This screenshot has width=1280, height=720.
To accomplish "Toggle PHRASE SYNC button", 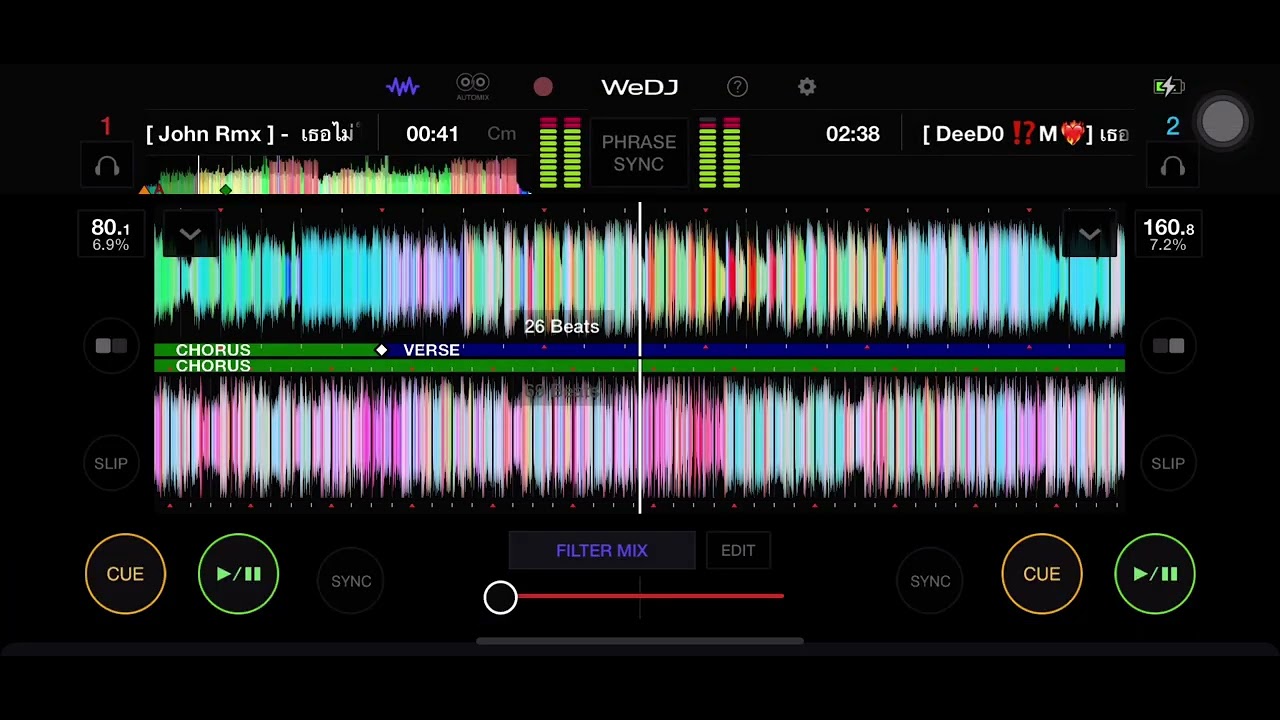I will 639,153.
